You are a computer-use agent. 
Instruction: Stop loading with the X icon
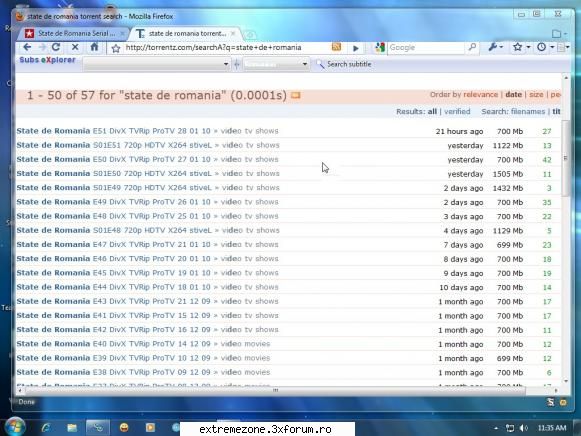tap(75, 47)
